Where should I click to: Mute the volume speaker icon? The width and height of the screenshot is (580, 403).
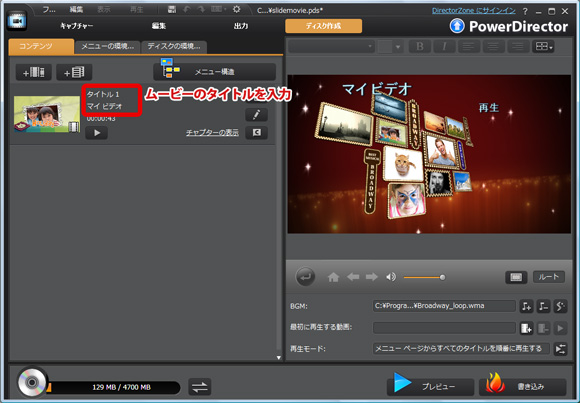pyautogui.click(x=391, y=277)
